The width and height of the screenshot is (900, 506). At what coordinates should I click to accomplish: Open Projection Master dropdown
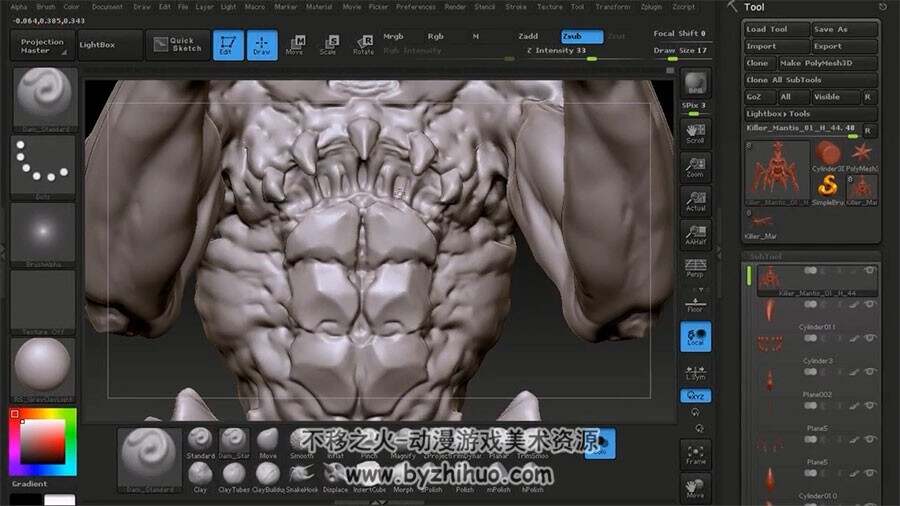coord(42,46)
